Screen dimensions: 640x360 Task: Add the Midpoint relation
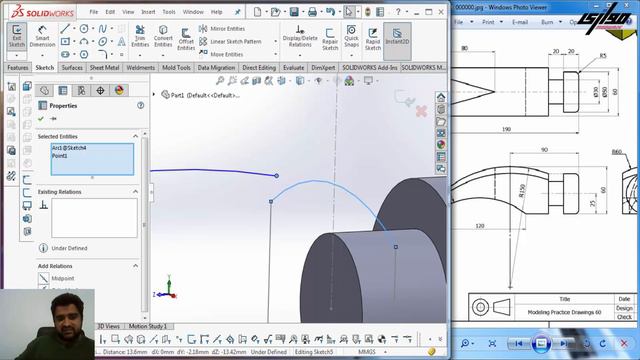57,278
